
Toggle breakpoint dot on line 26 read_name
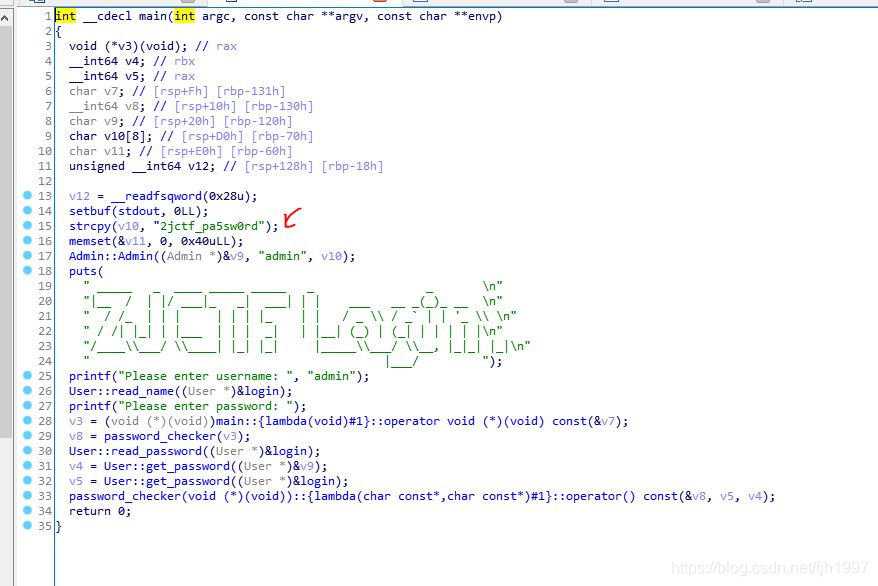(x=27, y=391)
